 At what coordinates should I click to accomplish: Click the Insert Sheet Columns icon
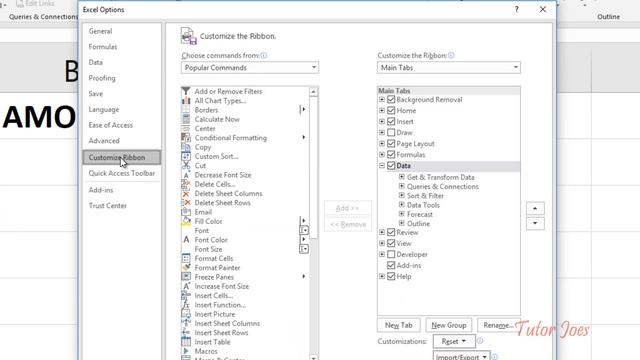coord(186,323)
